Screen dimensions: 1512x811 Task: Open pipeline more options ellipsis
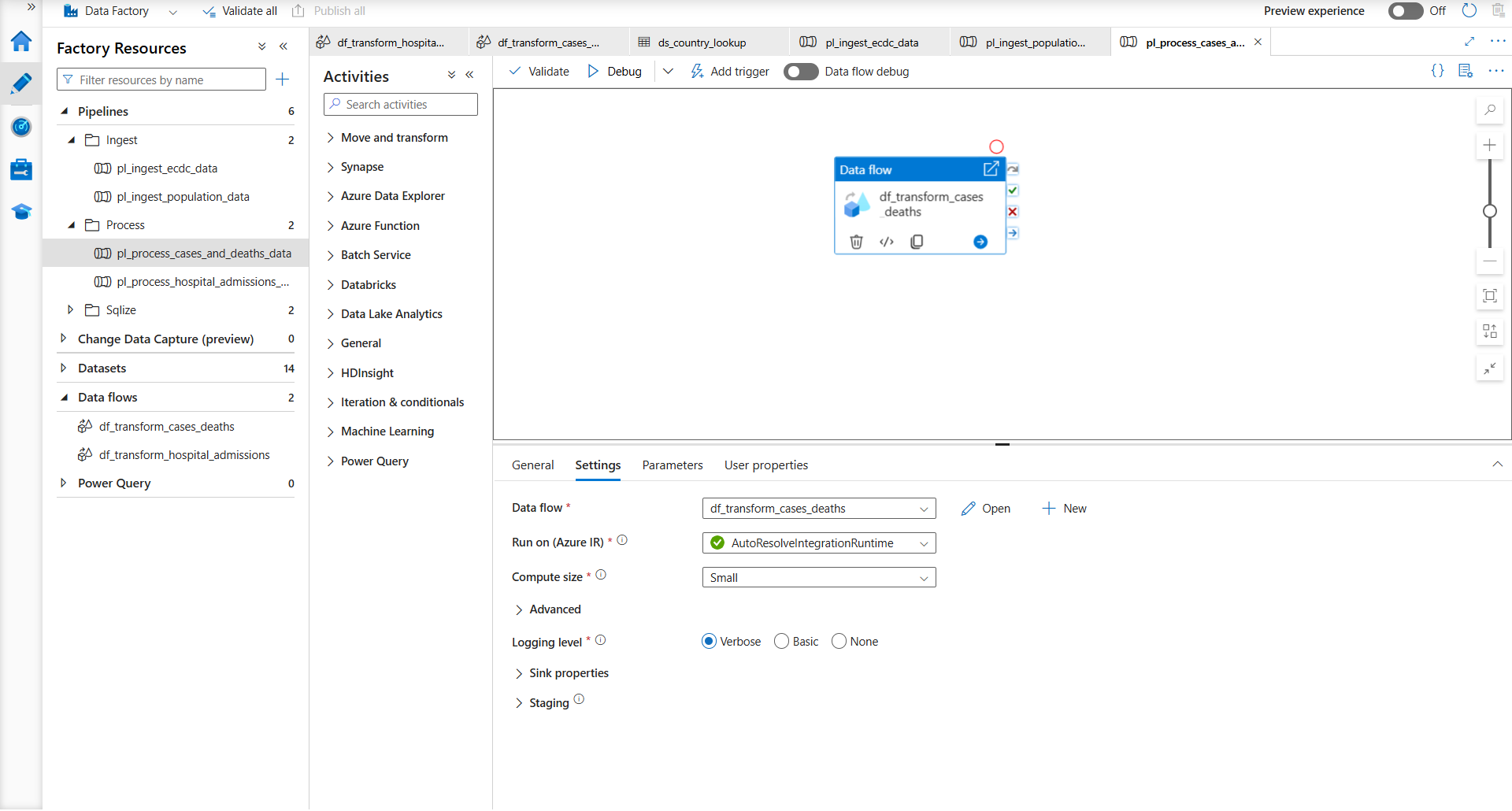[1496, 71]
